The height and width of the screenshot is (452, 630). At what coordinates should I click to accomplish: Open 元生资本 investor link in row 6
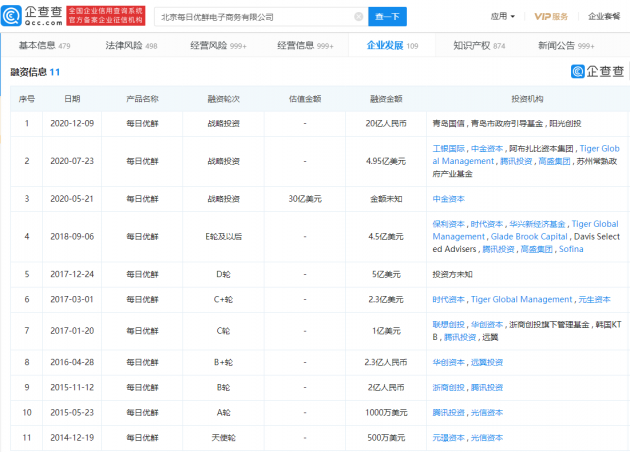594,299
